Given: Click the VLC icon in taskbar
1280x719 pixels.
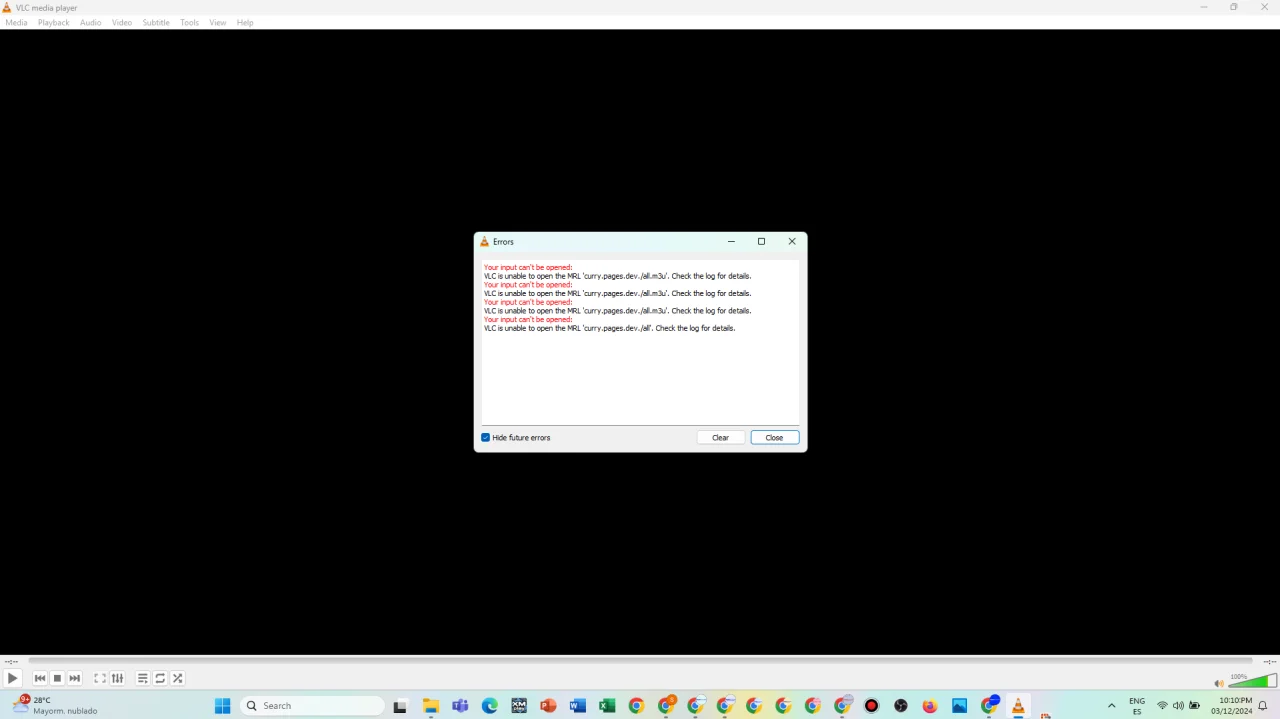Looking at the screenshot, I should pyautogui.click(x=1018, y=706).
